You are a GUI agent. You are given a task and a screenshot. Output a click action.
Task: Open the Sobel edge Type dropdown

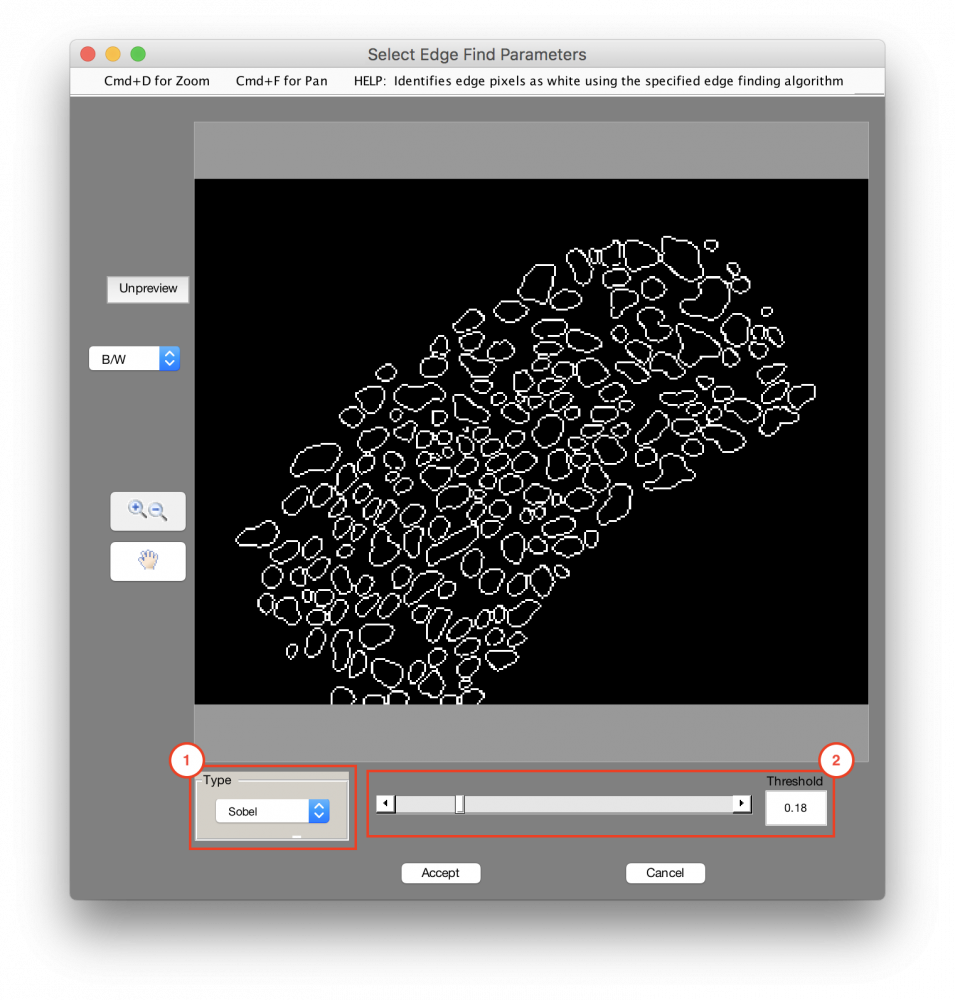(272, 811)
